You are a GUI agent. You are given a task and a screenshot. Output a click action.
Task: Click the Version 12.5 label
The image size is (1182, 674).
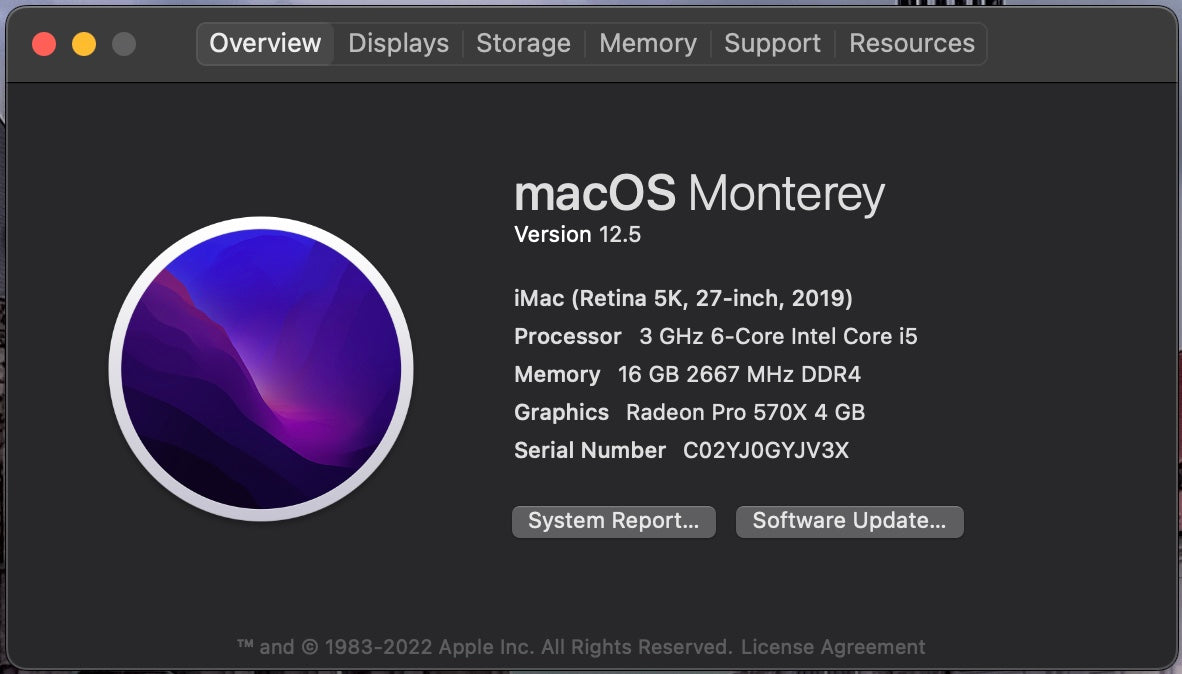pyautogui.click(x=578, y=234)
